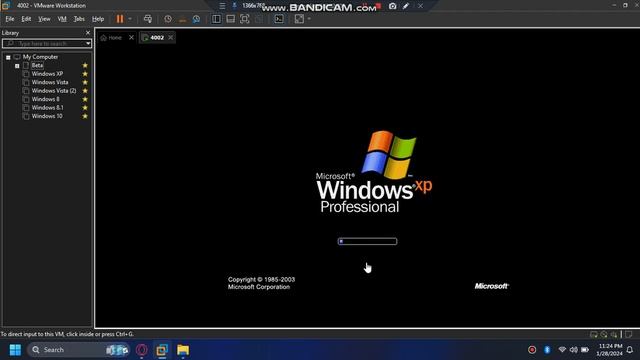Open the snapshot manager
Viewport: 640px width, 360px height.
[x=196, y=19]
